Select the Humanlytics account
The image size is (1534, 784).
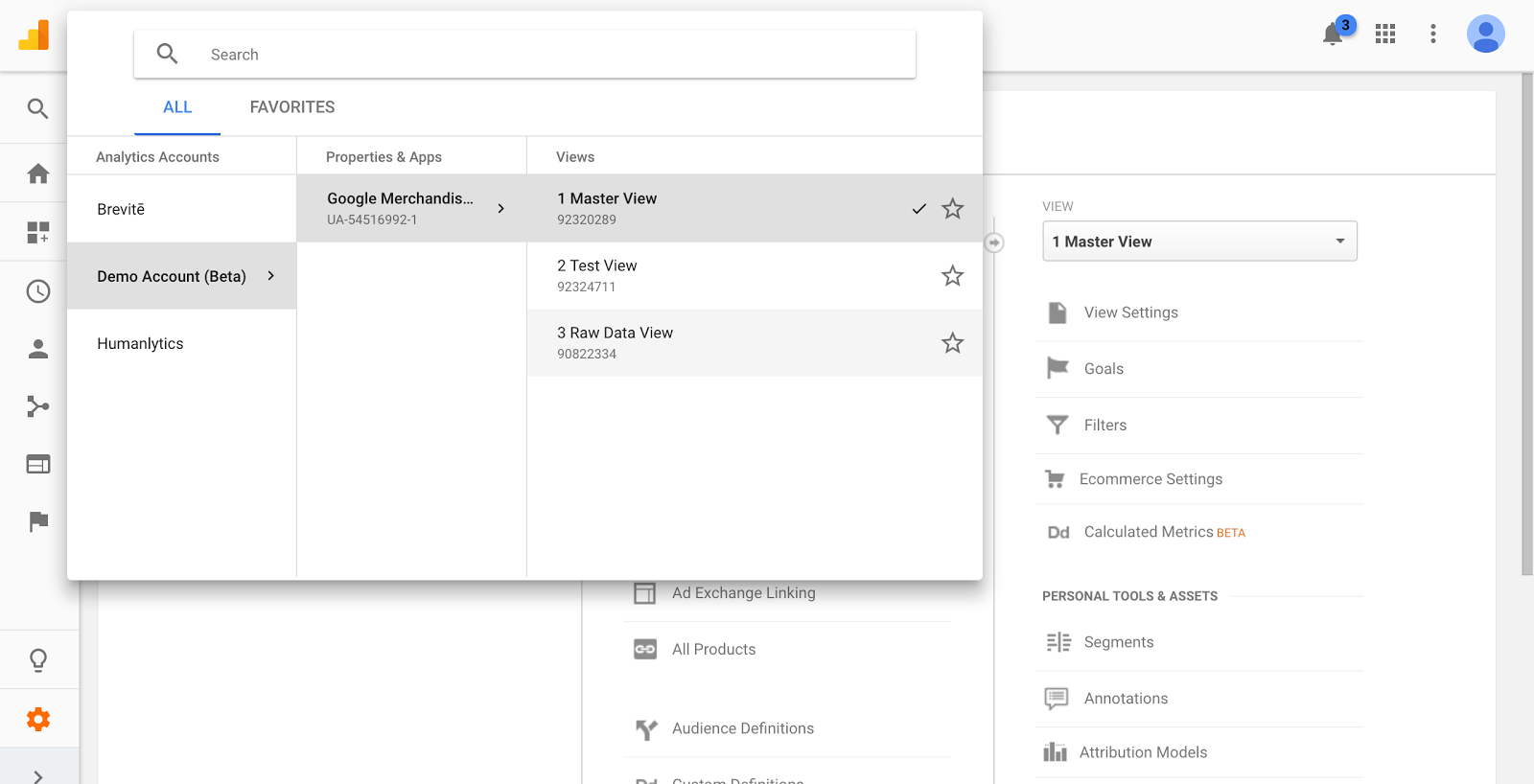click(181, 343)
